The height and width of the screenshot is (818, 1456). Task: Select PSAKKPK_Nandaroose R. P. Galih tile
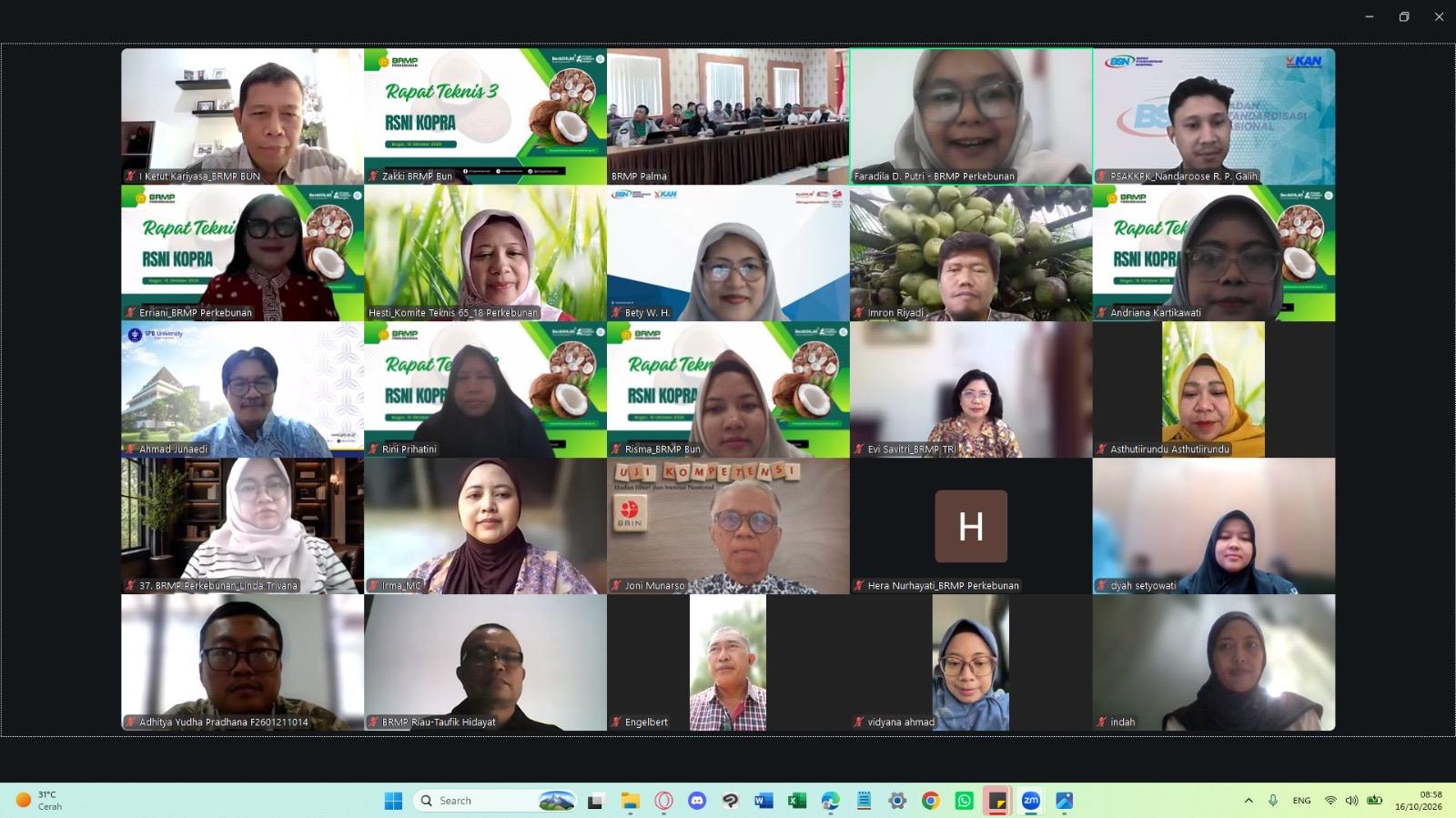[x=1214, y=116]
